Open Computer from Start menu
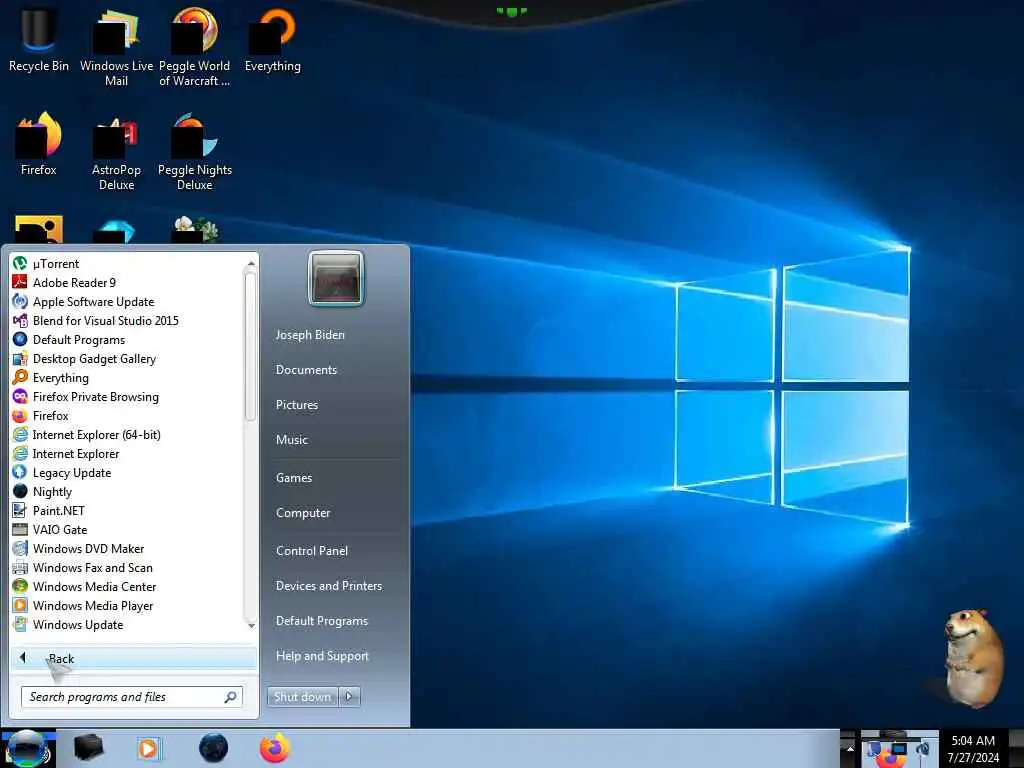The width and height of the screenshot is (1024, 768). (x=303, y=513)
